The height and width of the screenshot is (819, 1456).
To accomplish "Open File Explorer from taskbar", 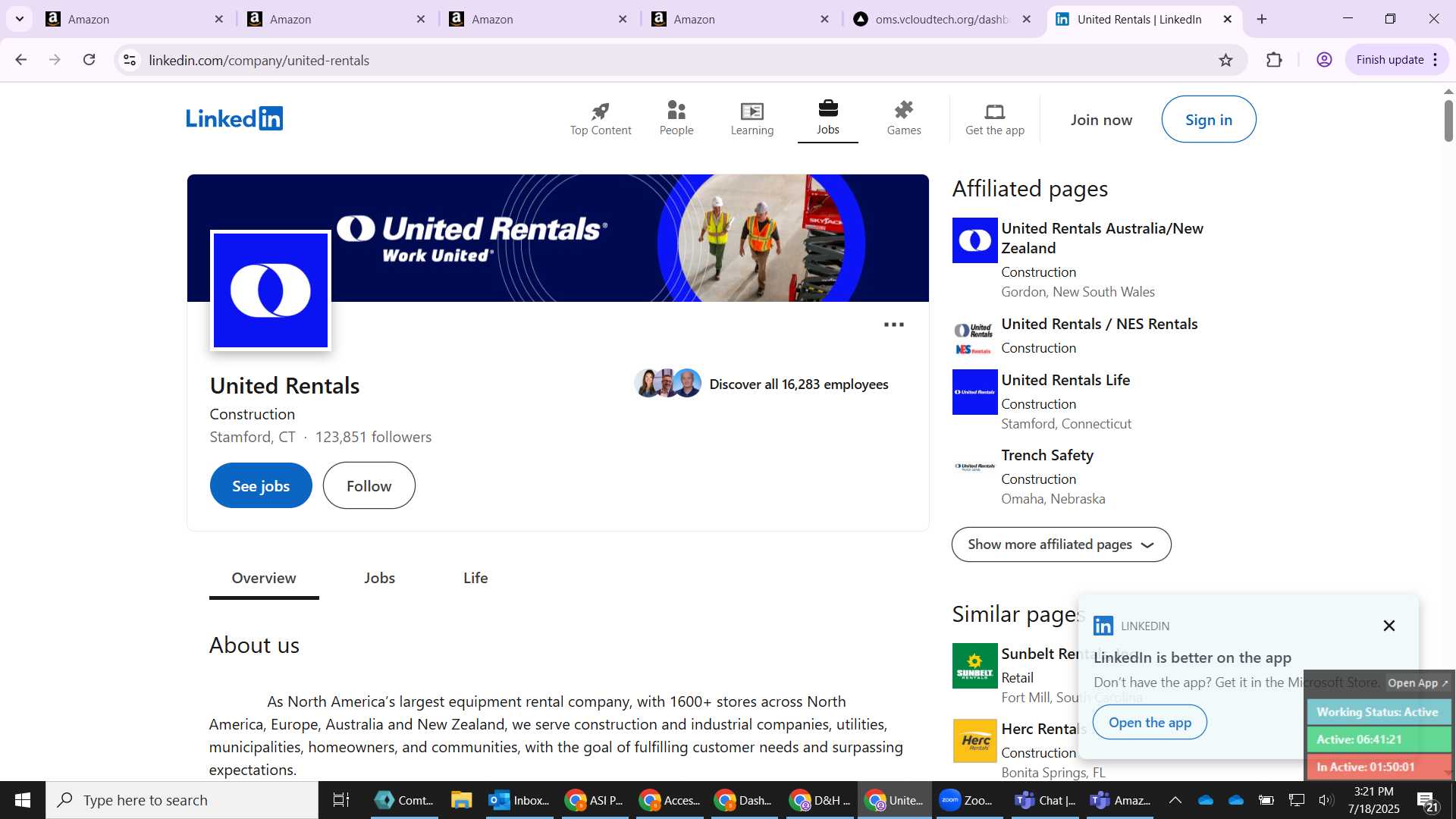I will coord(461,800).
